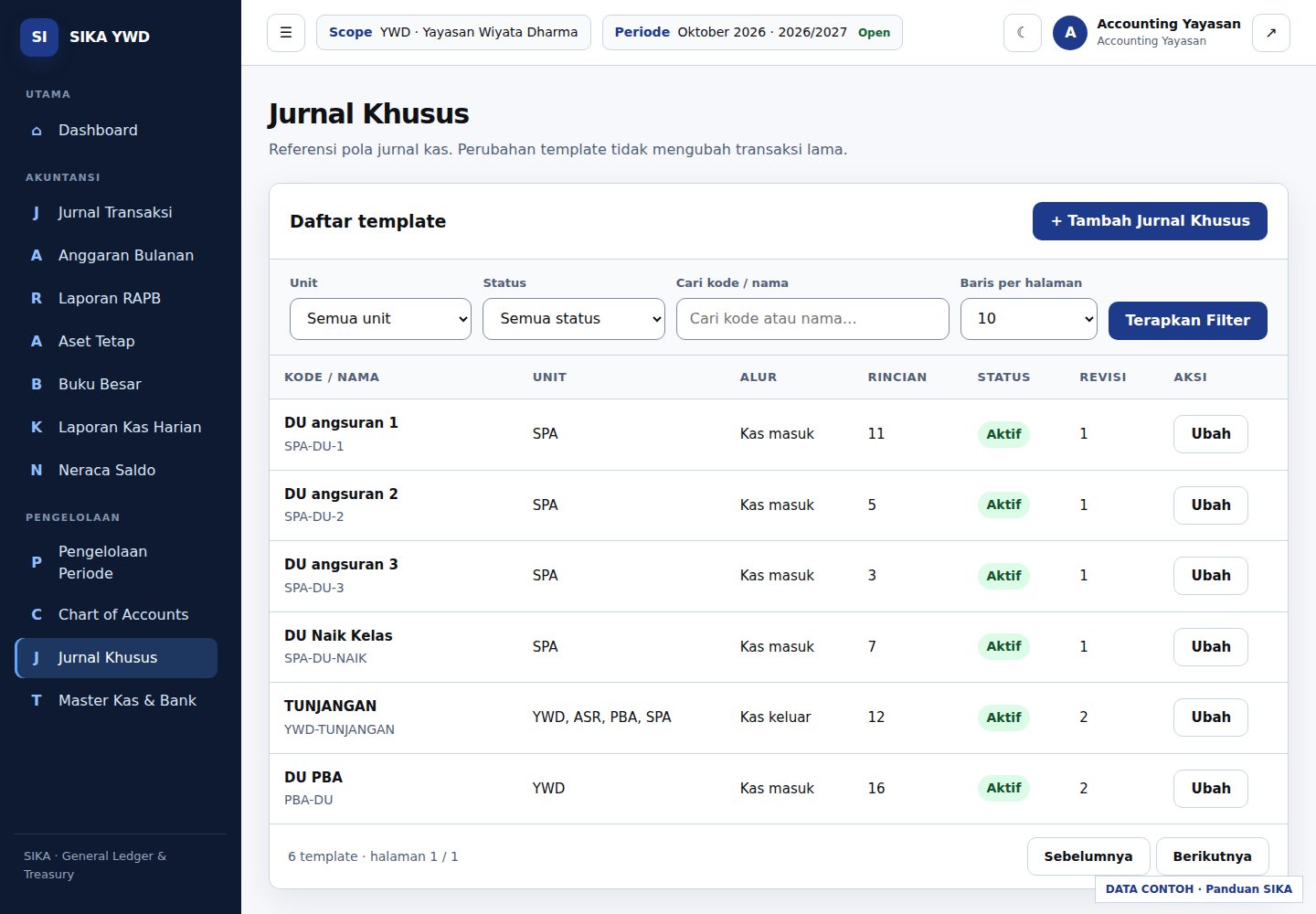Toggle the sidebar with the hamburger button
The image size is (1316, 914).
[x=286, y=33]
